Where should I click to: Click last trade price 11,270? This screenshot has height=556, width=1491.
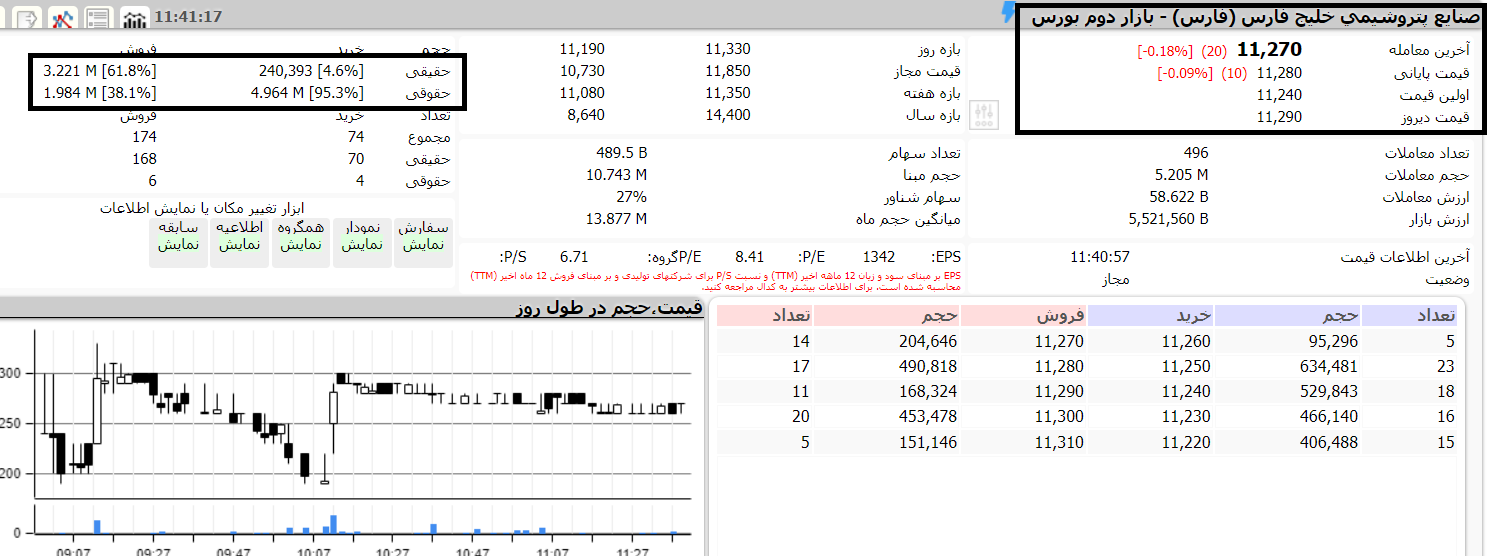1270,50
